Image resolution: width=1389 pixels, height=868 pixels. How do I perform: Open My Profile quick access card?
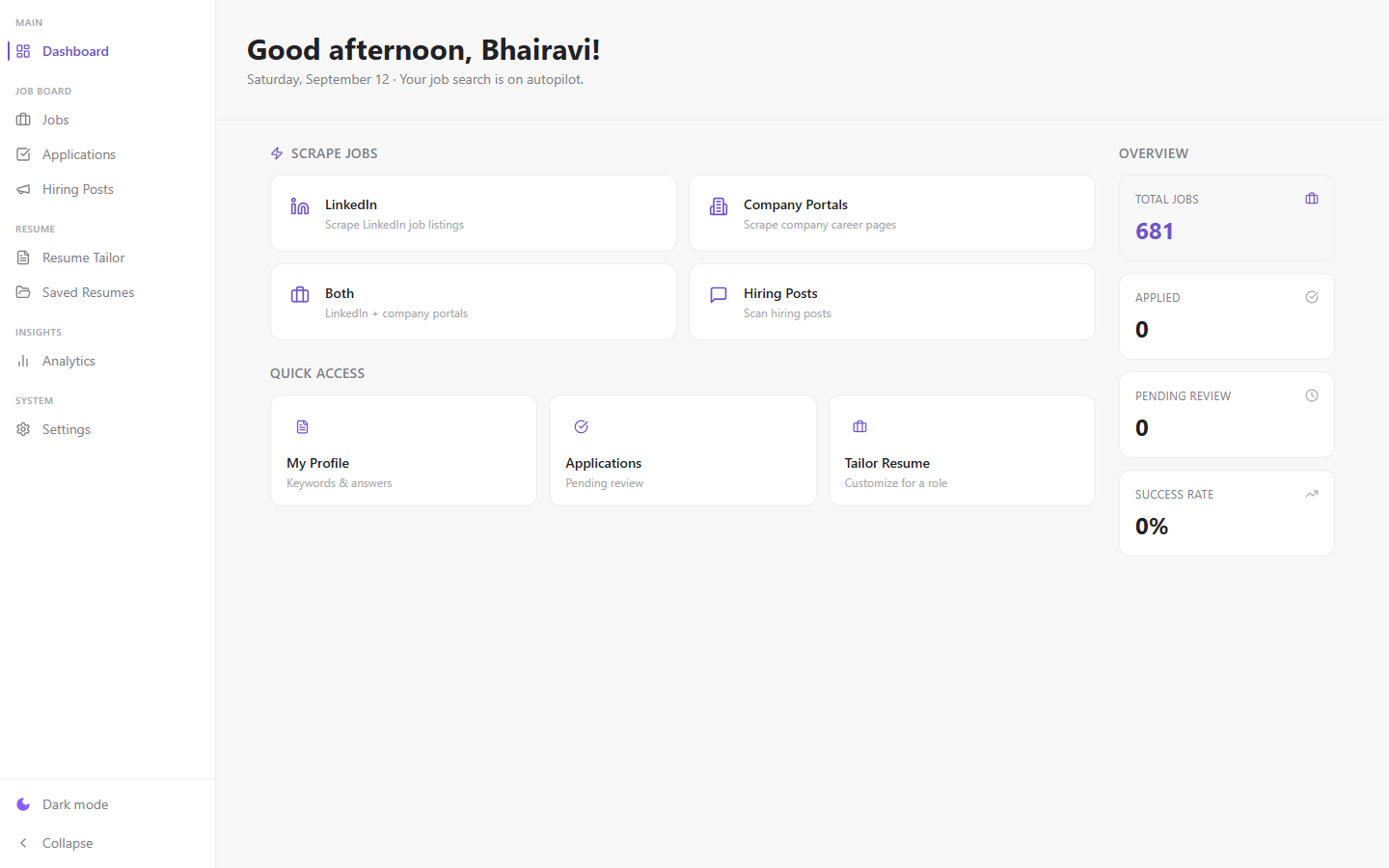403,450
